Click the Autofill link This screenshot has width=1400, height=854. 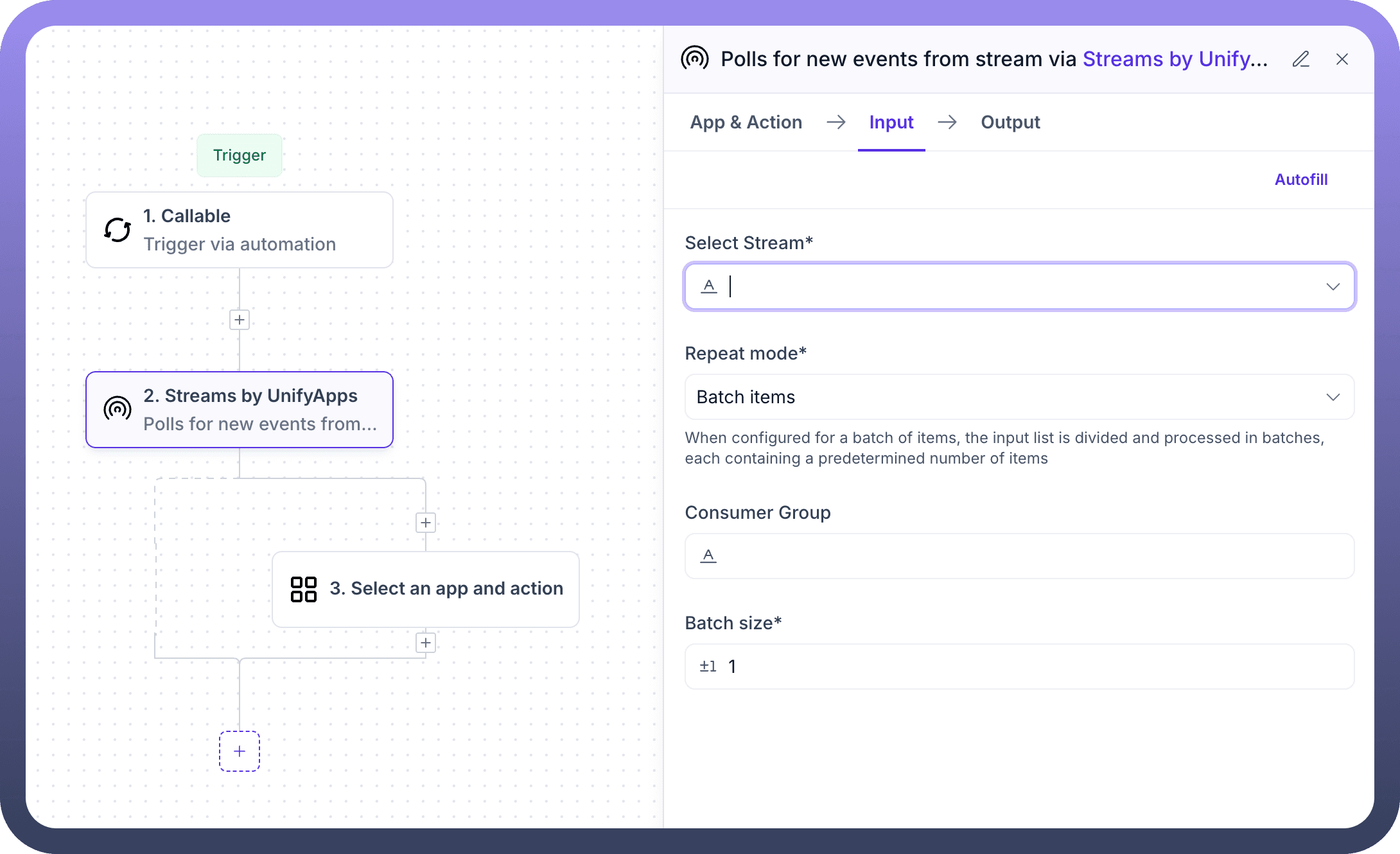tap(1300, 180)
